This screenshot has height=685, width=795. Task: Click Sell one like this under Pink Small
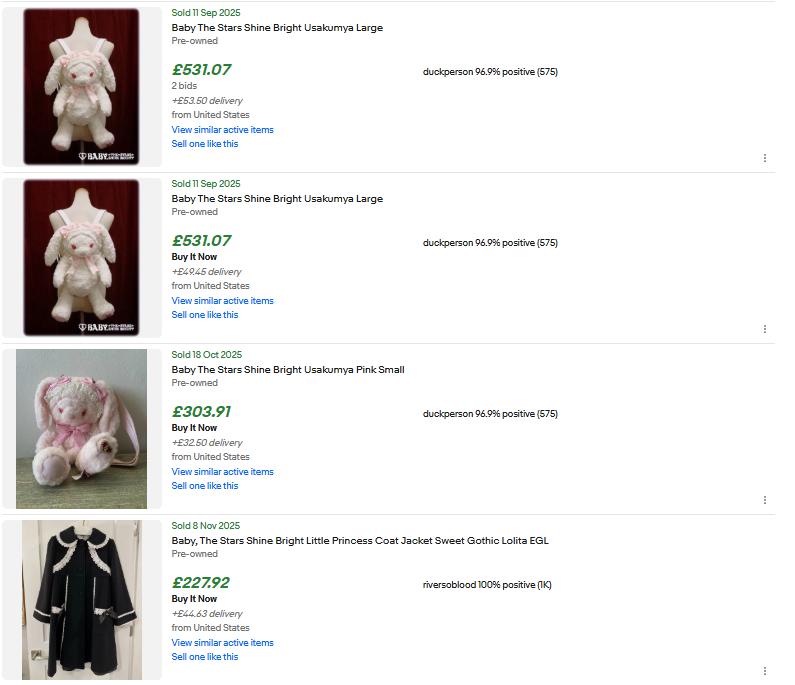pyautogui.click(x=205, y=486)
